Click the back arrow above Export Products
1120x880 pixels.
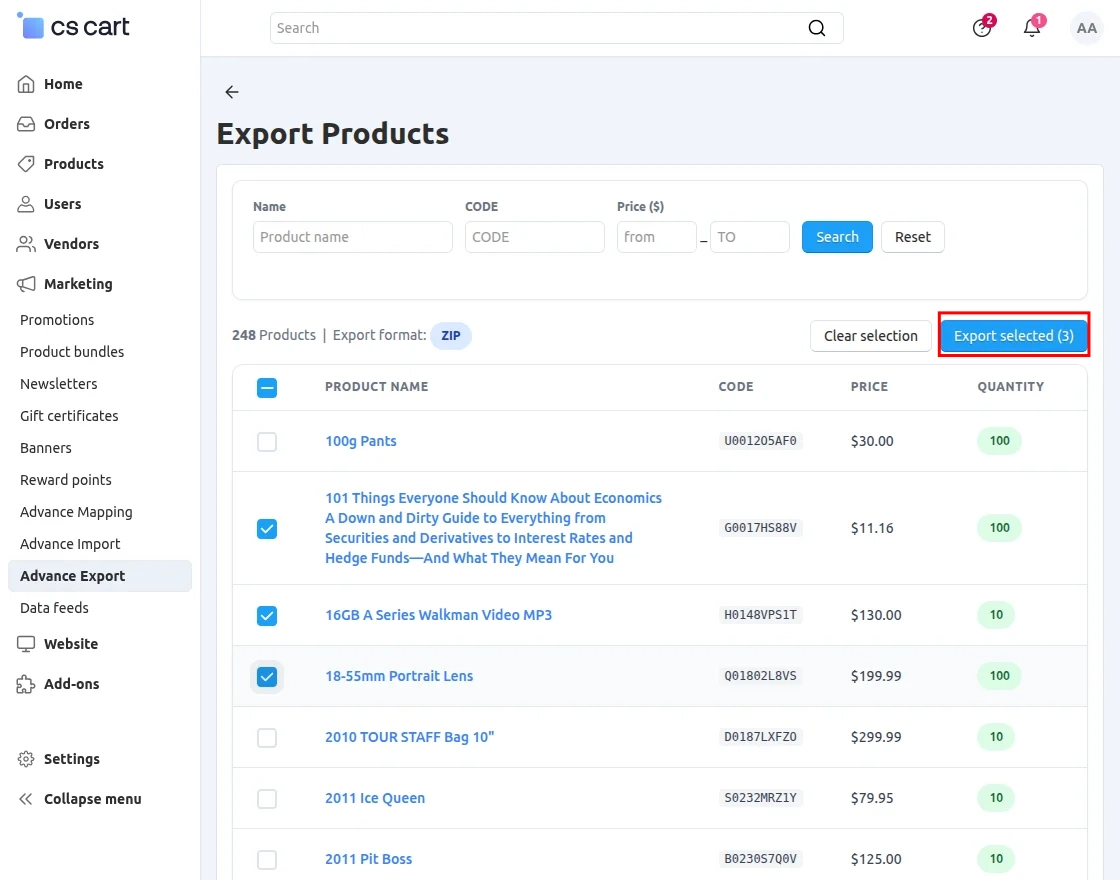coord(231,91)
